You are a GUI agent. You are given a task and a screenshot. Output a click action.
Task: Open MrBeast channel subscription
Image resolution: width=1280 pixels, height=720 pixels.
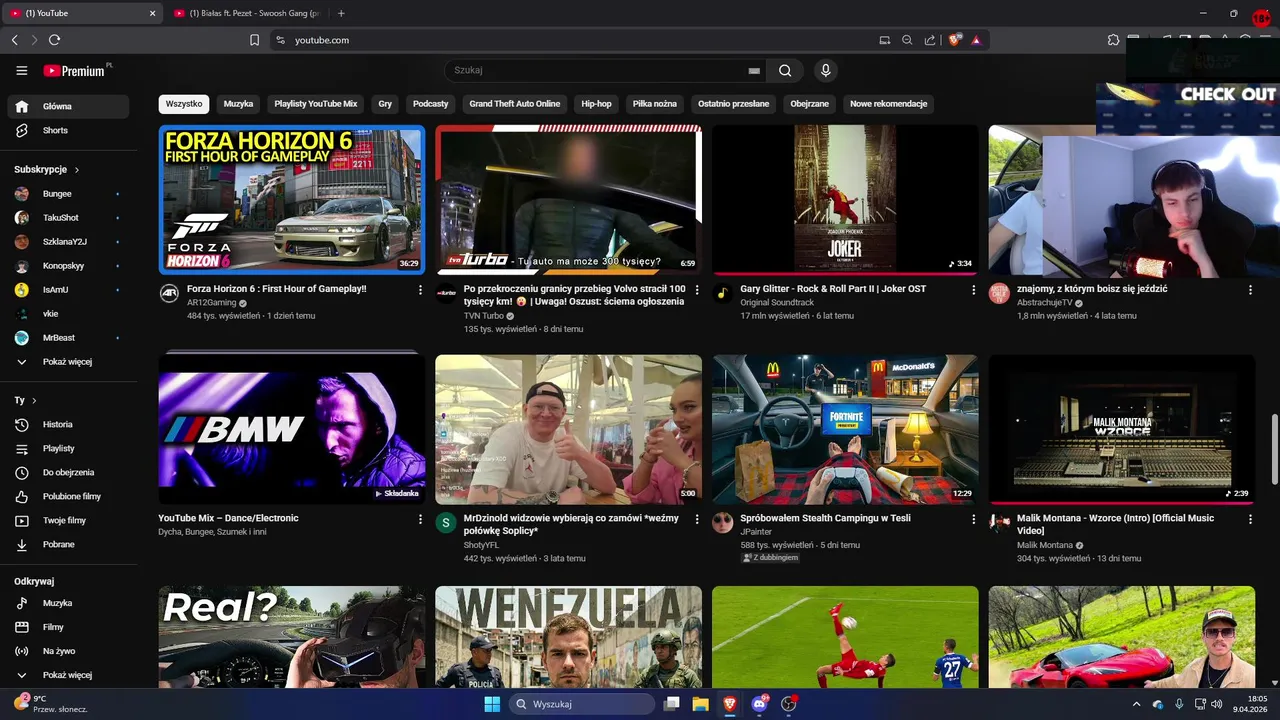[68, 337]
